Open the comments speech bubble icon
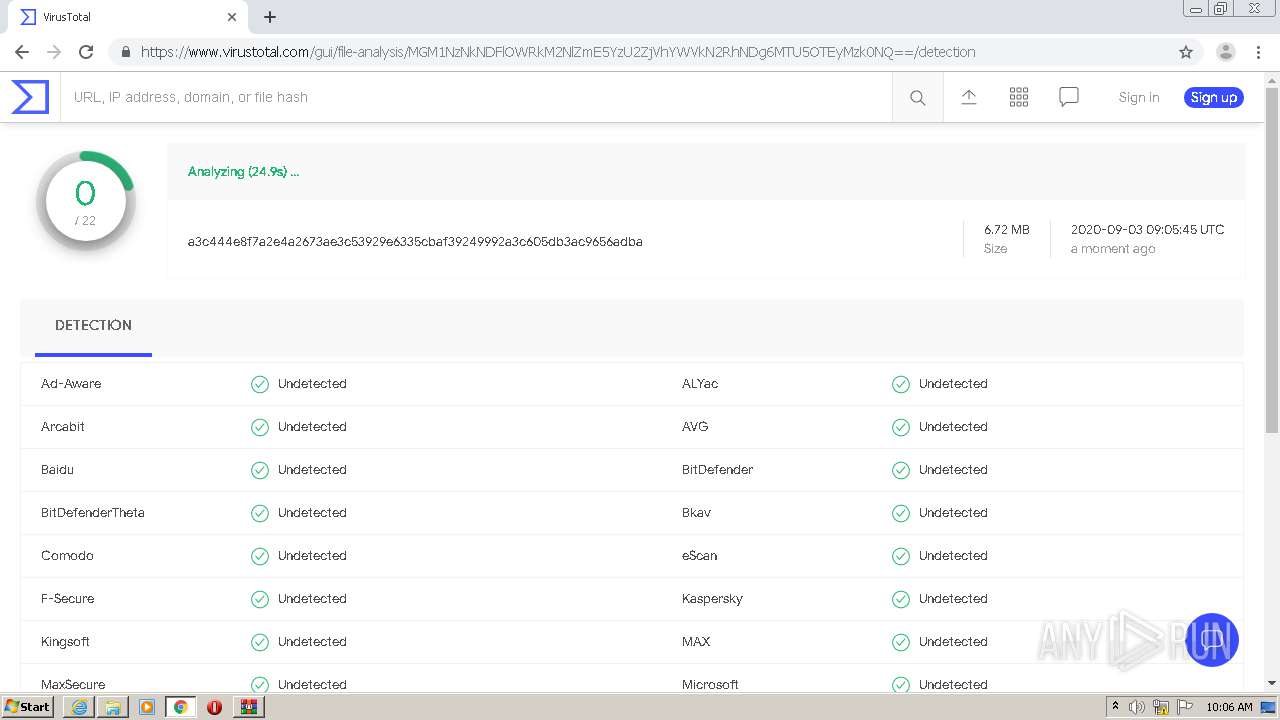The height and width of the screenshot is (720, 1280). pos(1069,97)
